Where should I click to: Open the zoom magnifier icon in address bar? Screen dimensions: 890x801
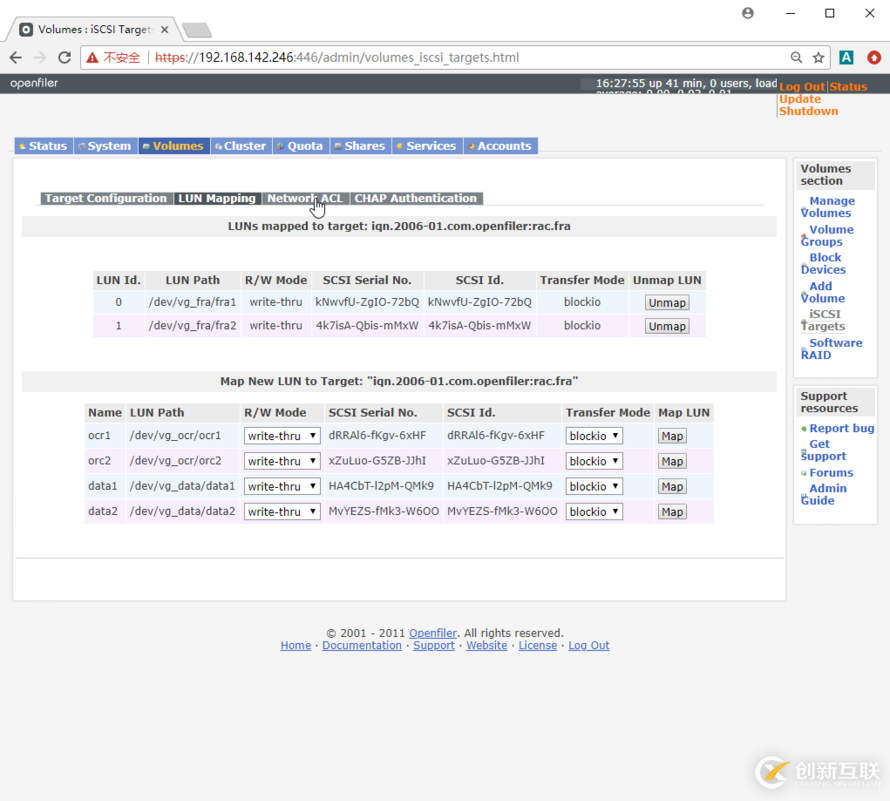click(x=796, y=58)
